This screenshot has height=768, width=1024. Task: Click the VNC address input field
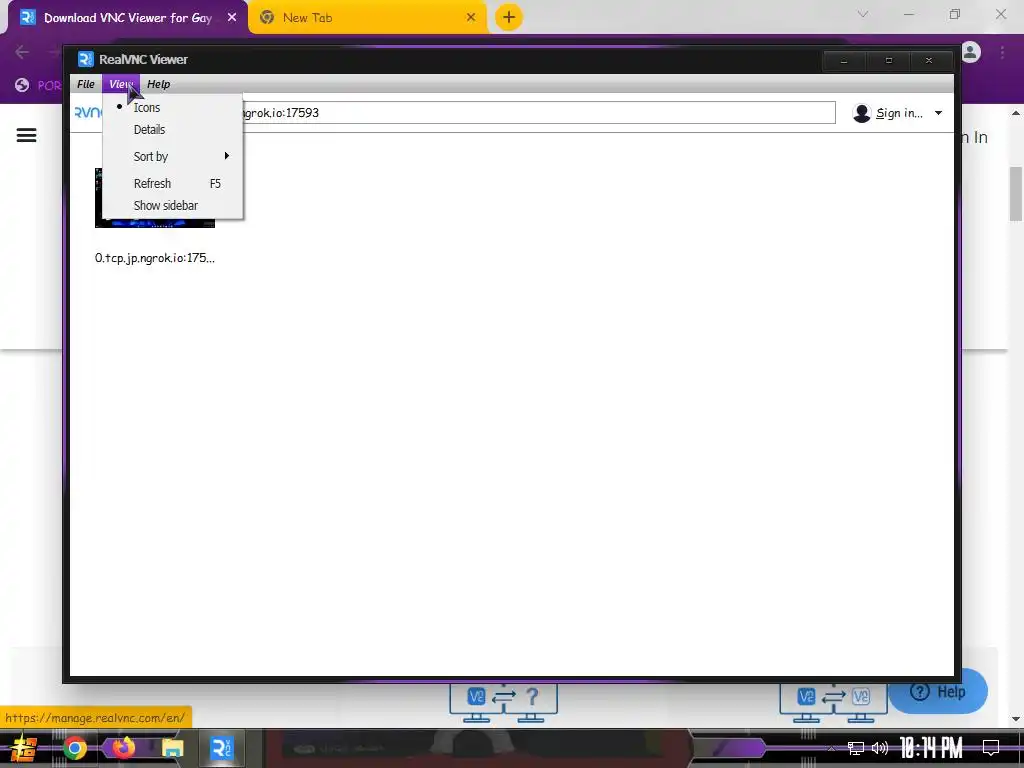(537, 113)
